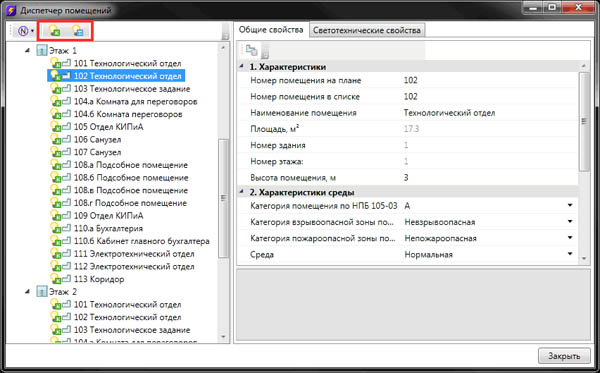
Task: Click the Номер здания property label
Action: point(278,145)
